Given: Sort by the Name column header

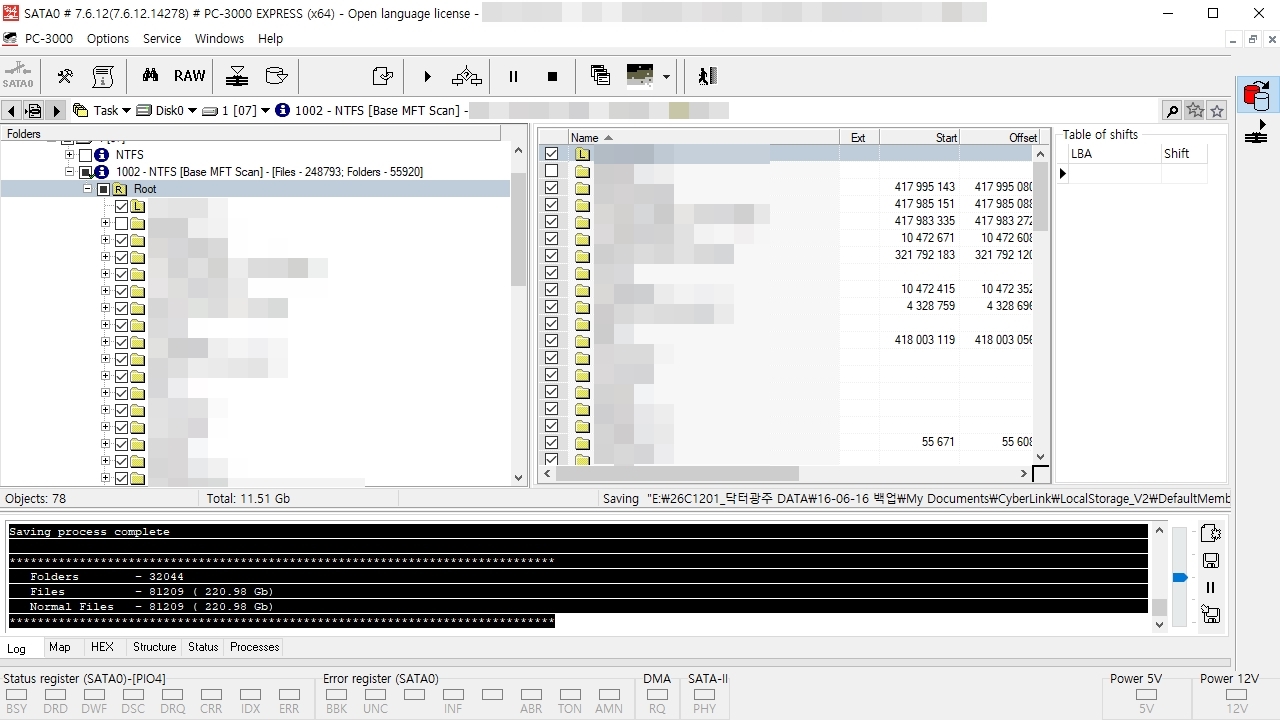Looking at the screenshot, I should 704,138.
